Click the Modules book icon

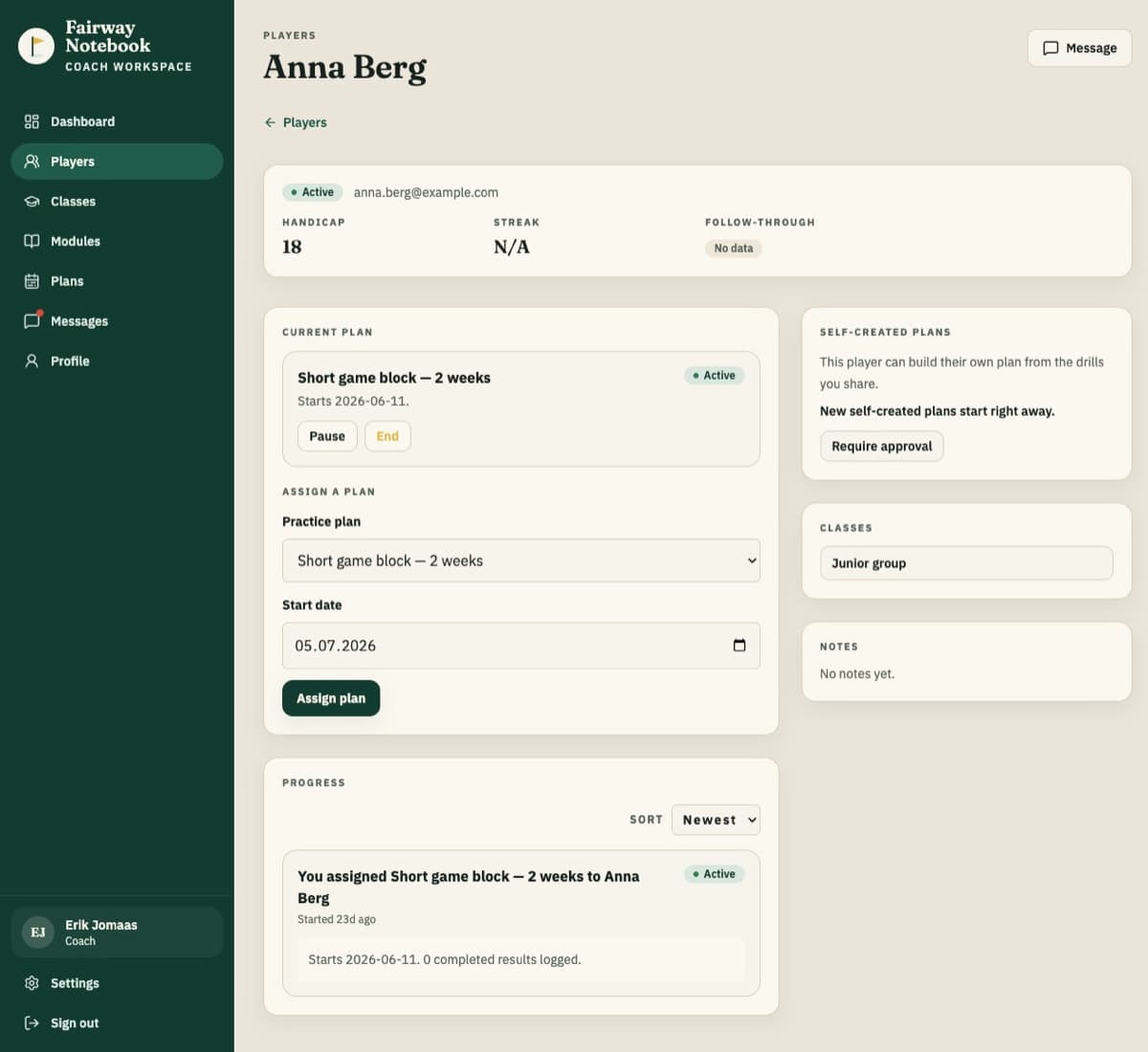point(32,241)
